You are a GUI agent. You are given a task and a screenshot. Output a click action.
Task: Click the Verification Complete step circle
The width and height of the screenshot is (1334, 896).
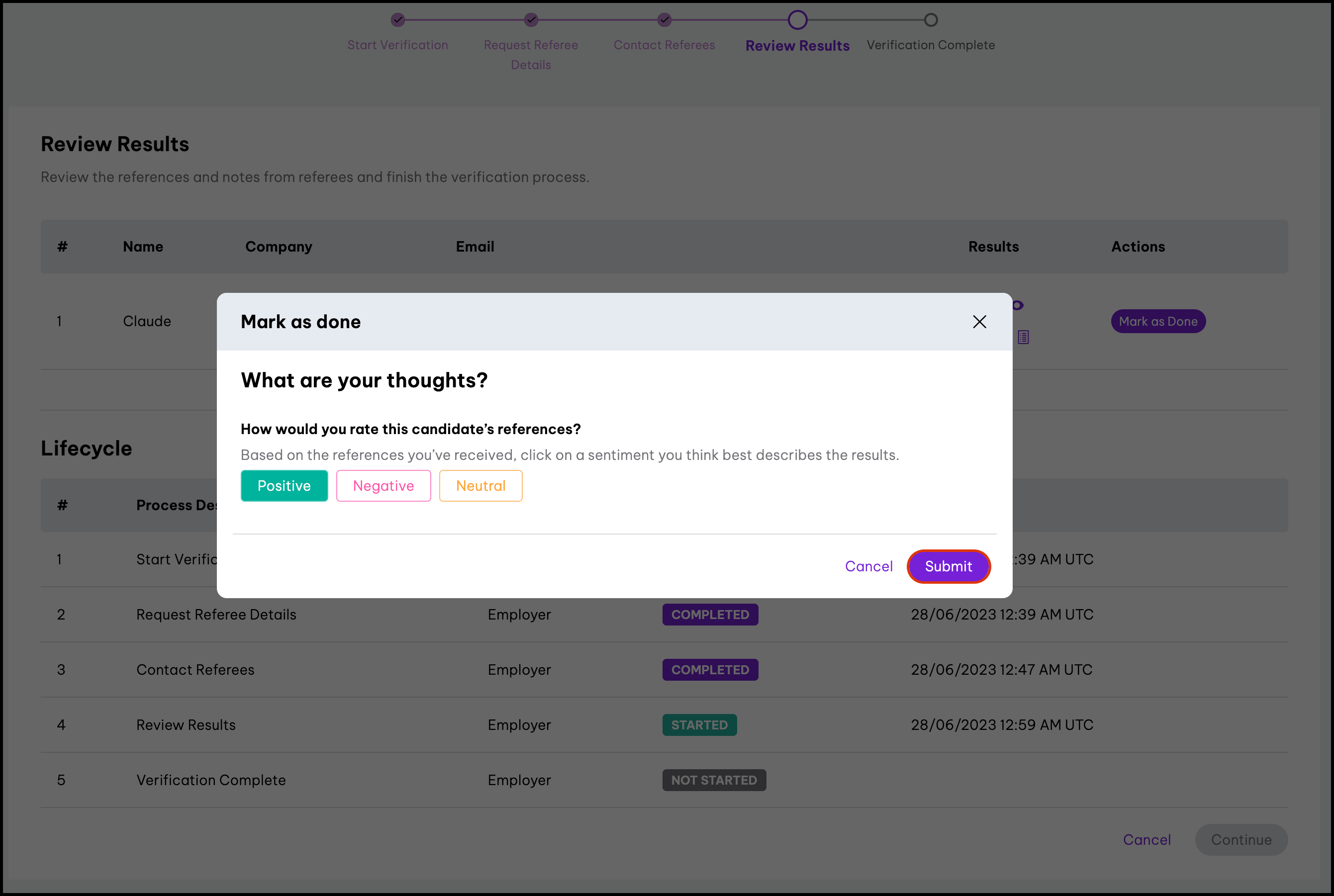[x=931, y=20]
